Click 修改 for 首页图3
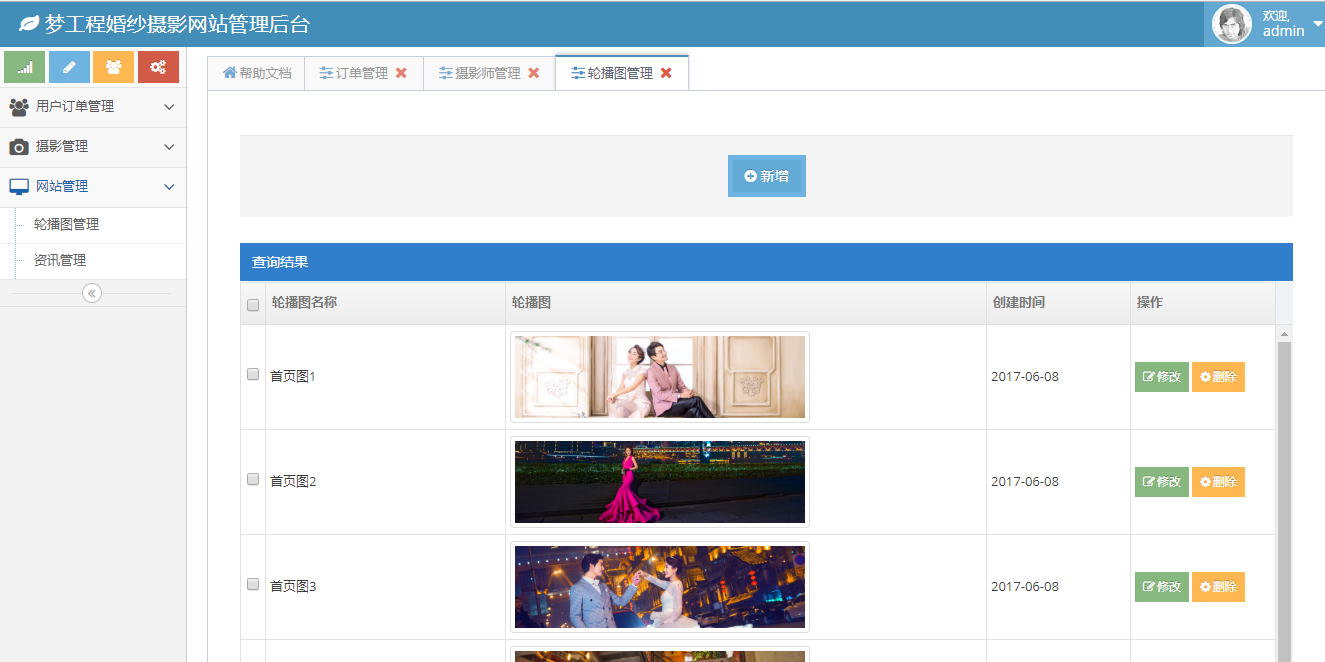Screen dimensions: 1325x662 (1162, 587)
